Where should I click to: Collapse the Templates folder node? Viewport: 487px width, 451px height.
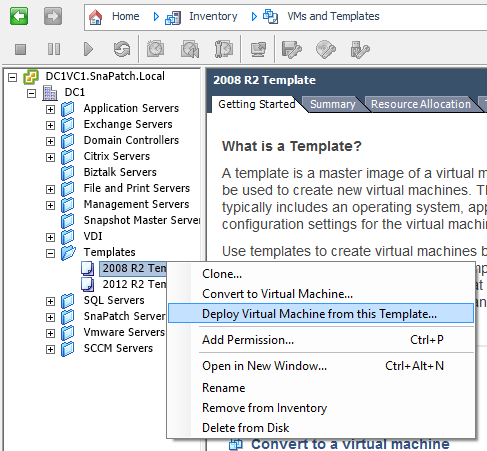click(50, 253)
